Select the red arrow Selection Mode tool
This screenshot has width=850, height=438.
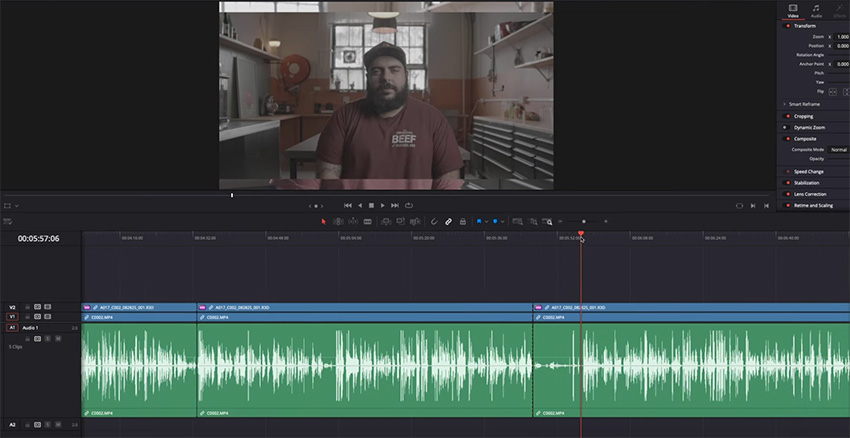point(323,221)
